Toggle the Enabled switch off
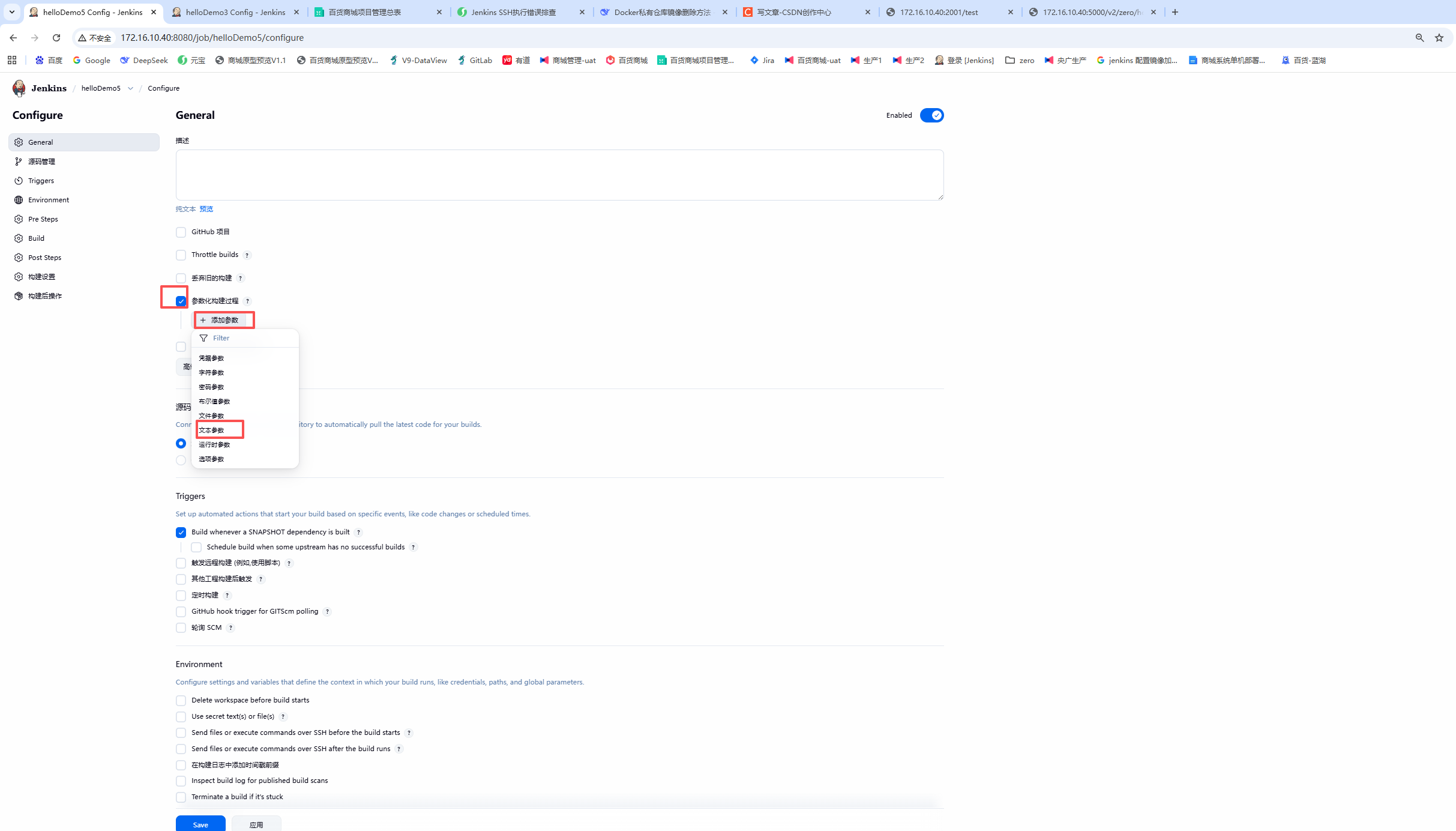 coord(931,115)
